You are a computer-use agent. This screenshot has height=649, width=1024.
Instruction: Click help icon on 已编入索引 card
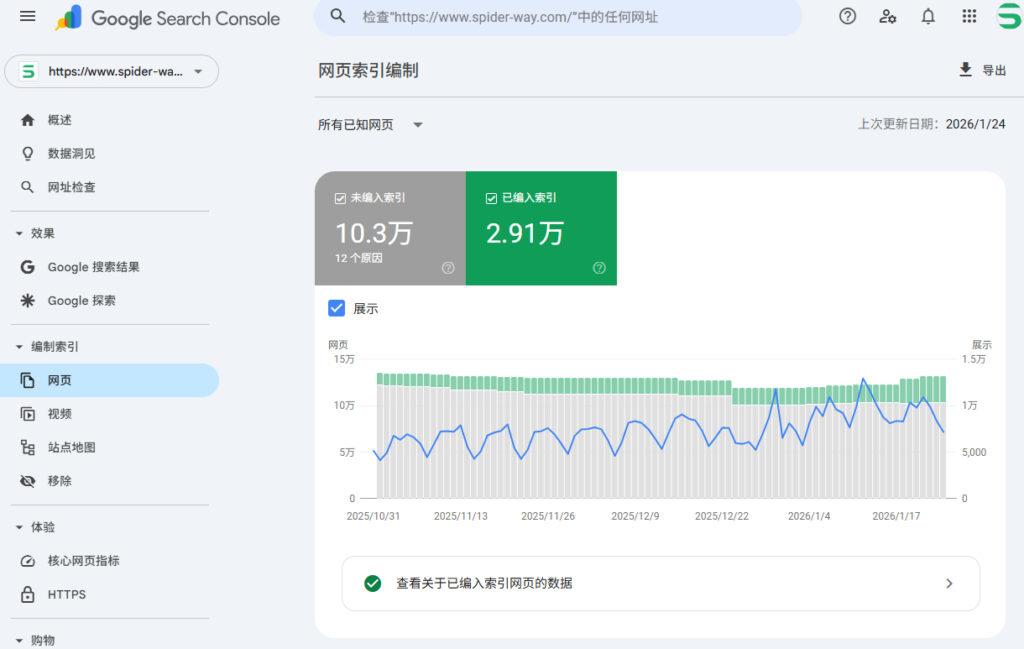point(599,268)
